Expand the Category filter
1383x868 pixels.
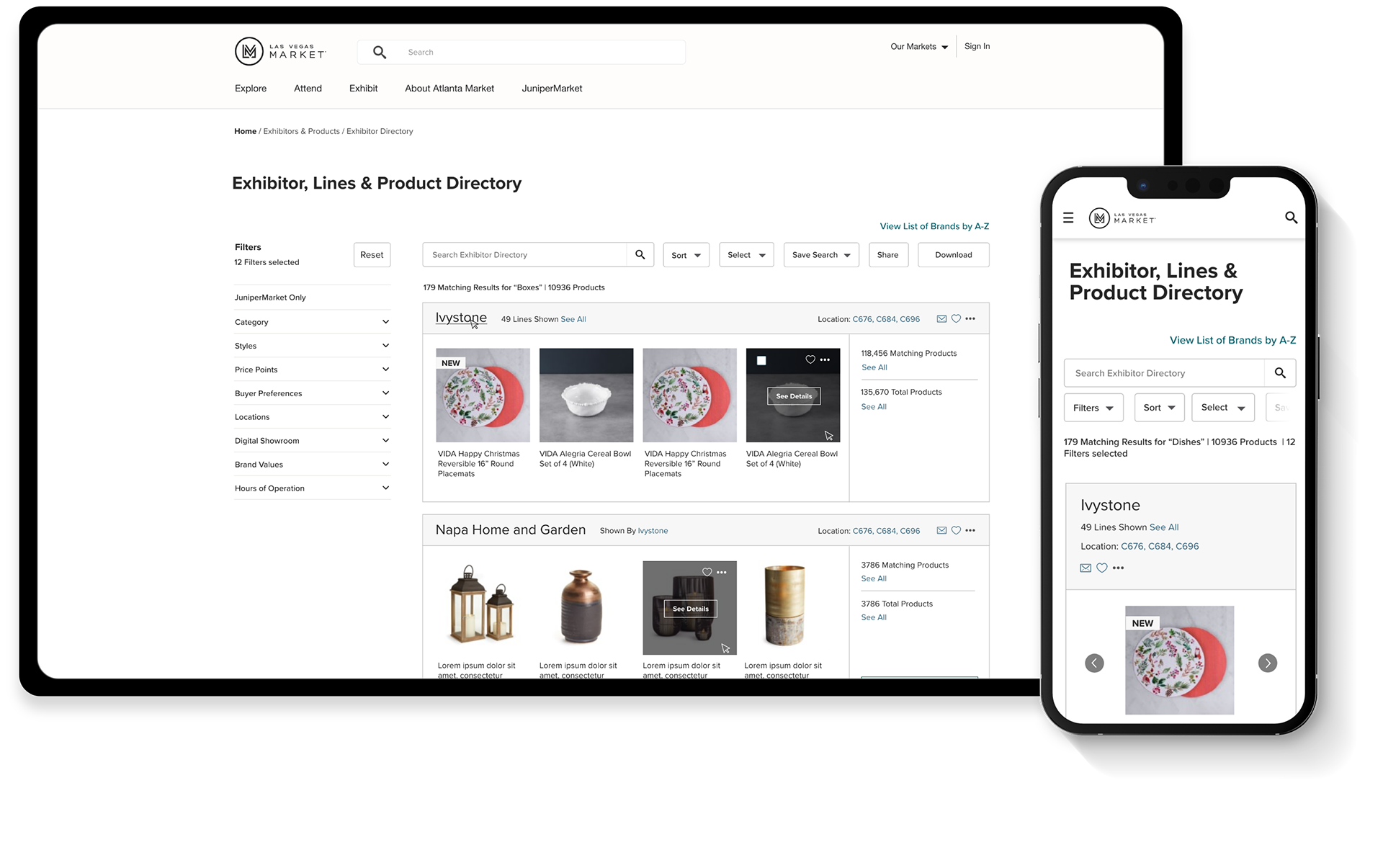click(x=312, y=322)
